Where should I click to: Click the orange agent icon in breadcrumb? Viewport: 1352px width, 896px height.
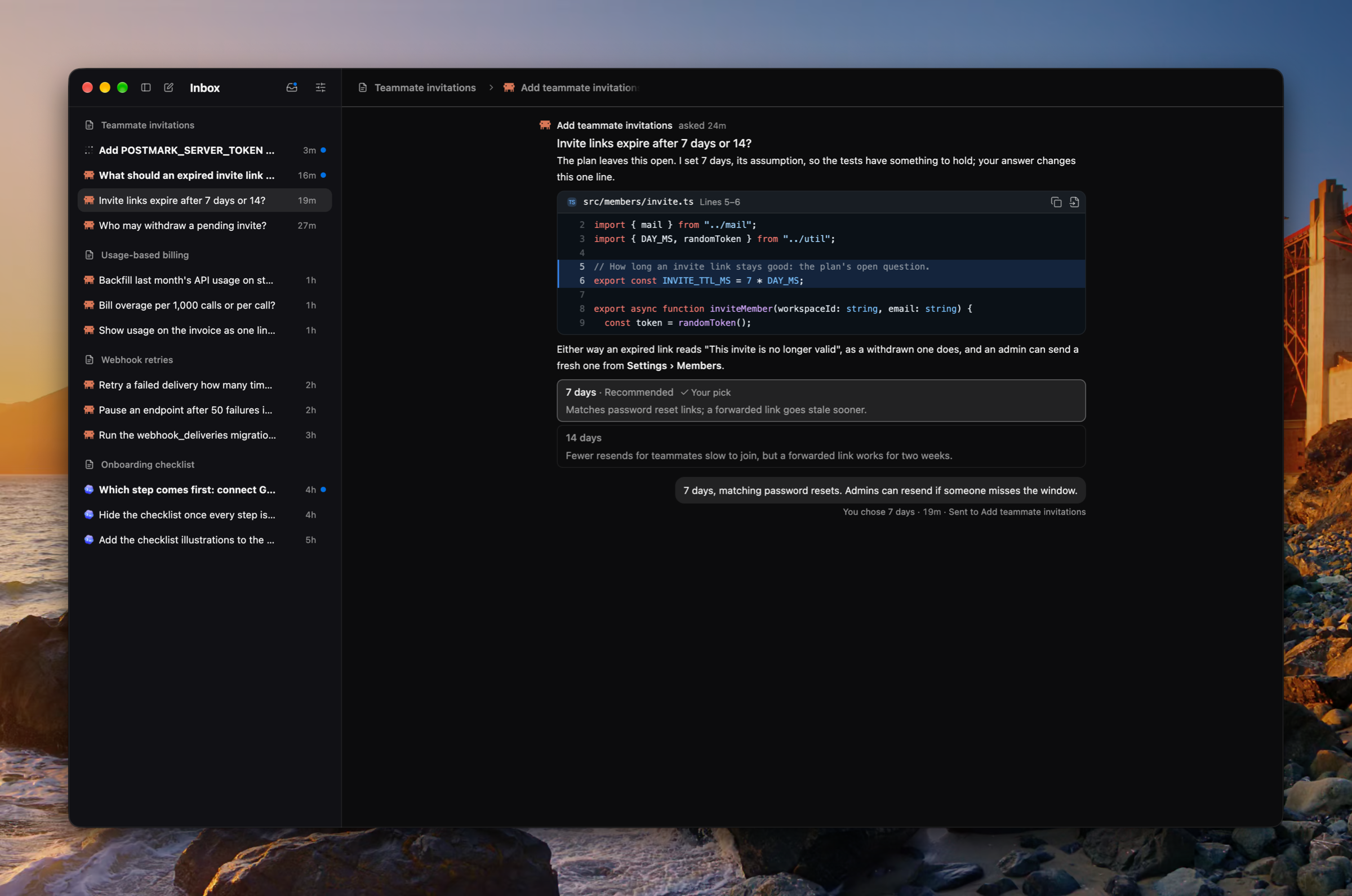[x=509, y=87]
